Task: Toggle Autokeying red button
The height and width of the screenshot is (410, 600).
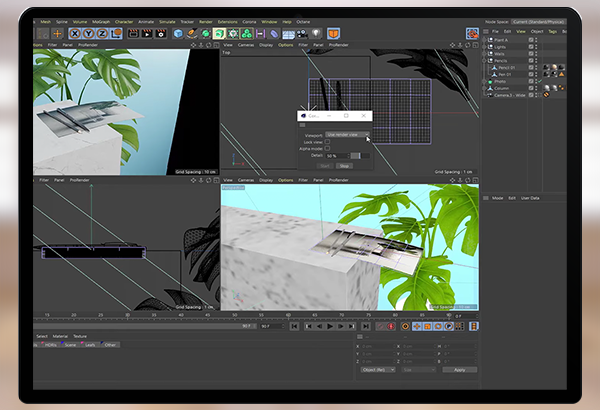Action: pyautogui.click(x=391, y=326)
